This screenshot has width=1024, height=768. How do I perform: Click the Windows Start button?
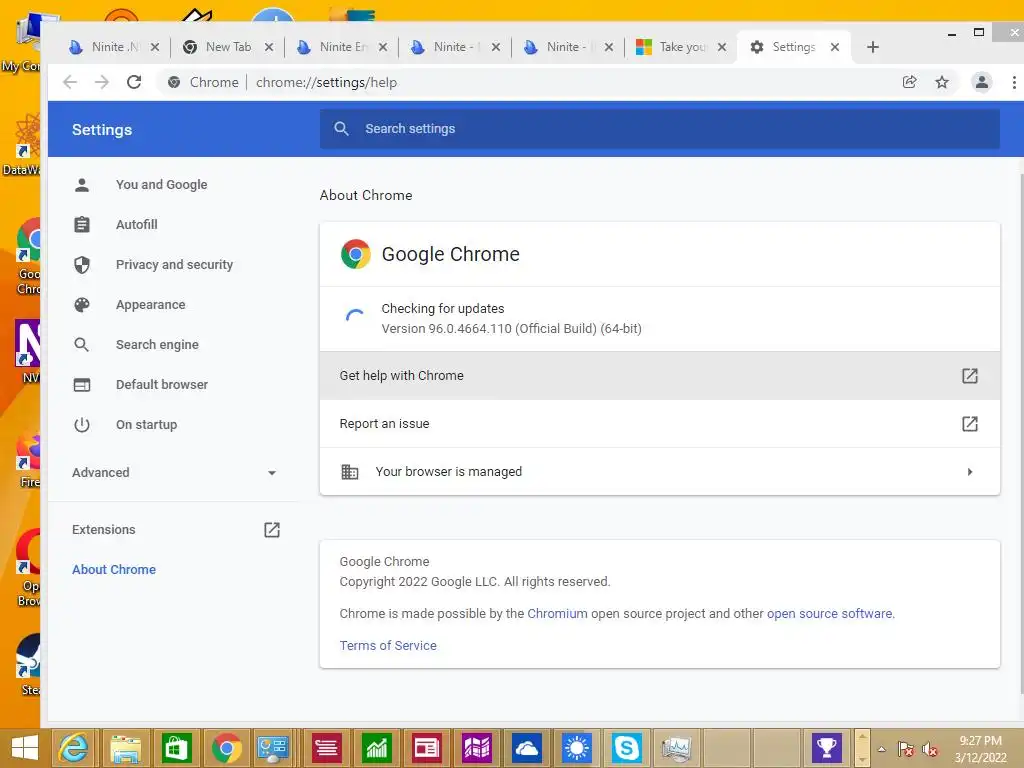click(24, 748)
